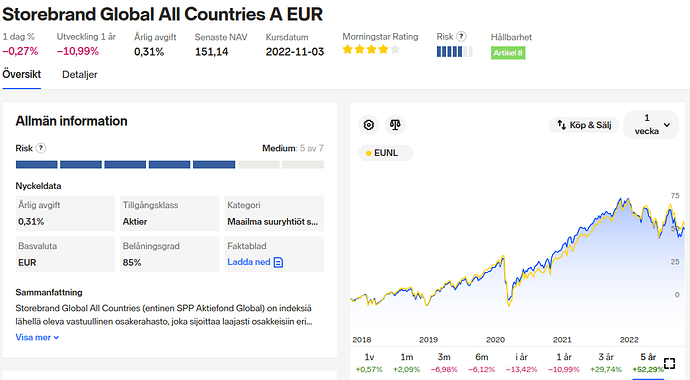The width and height of the screenshot is (690, 380).
Task: Click the Morningstar star rating
Action: [371, 49]
